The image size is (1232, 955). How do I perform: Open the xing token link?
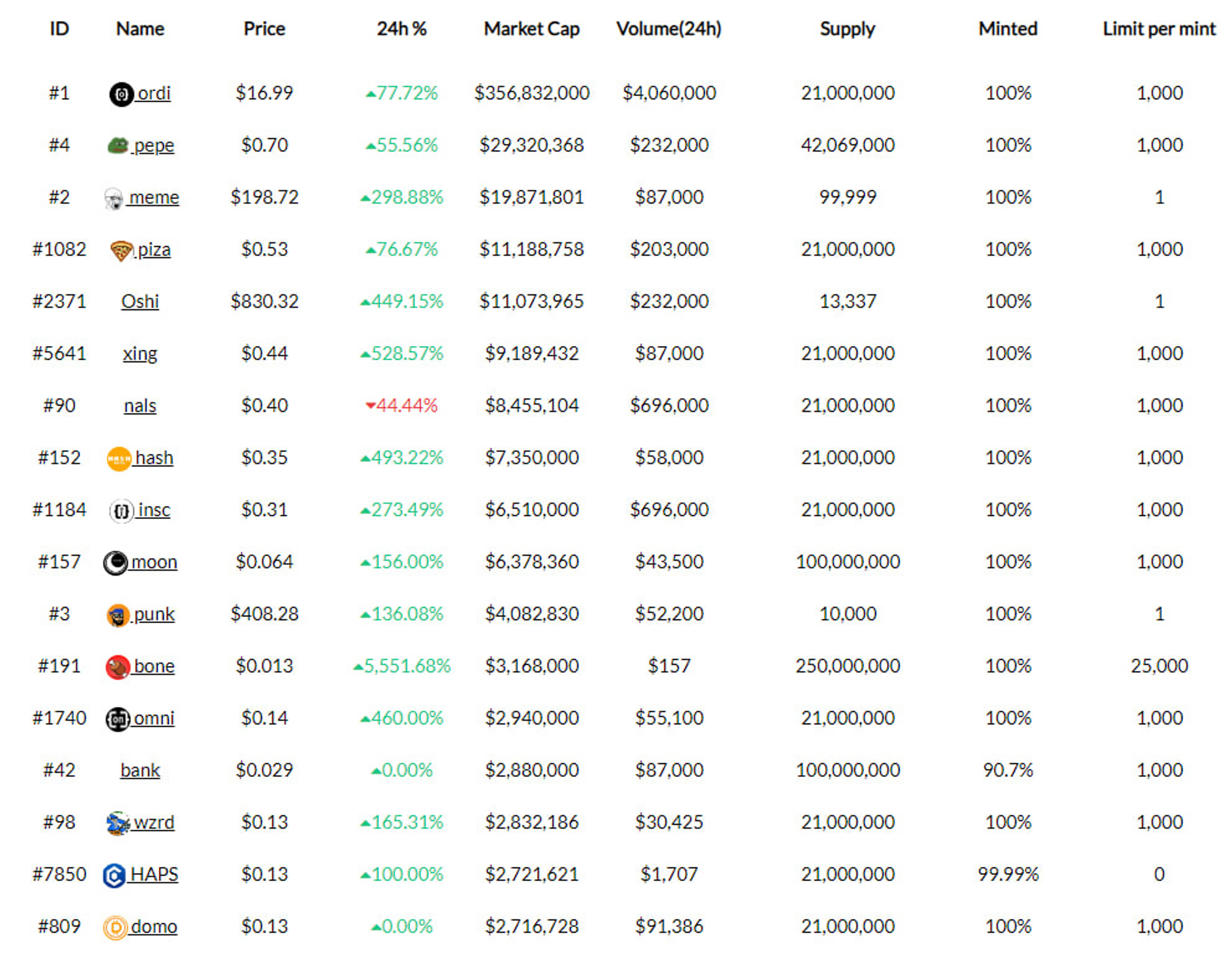coord(140,354)
